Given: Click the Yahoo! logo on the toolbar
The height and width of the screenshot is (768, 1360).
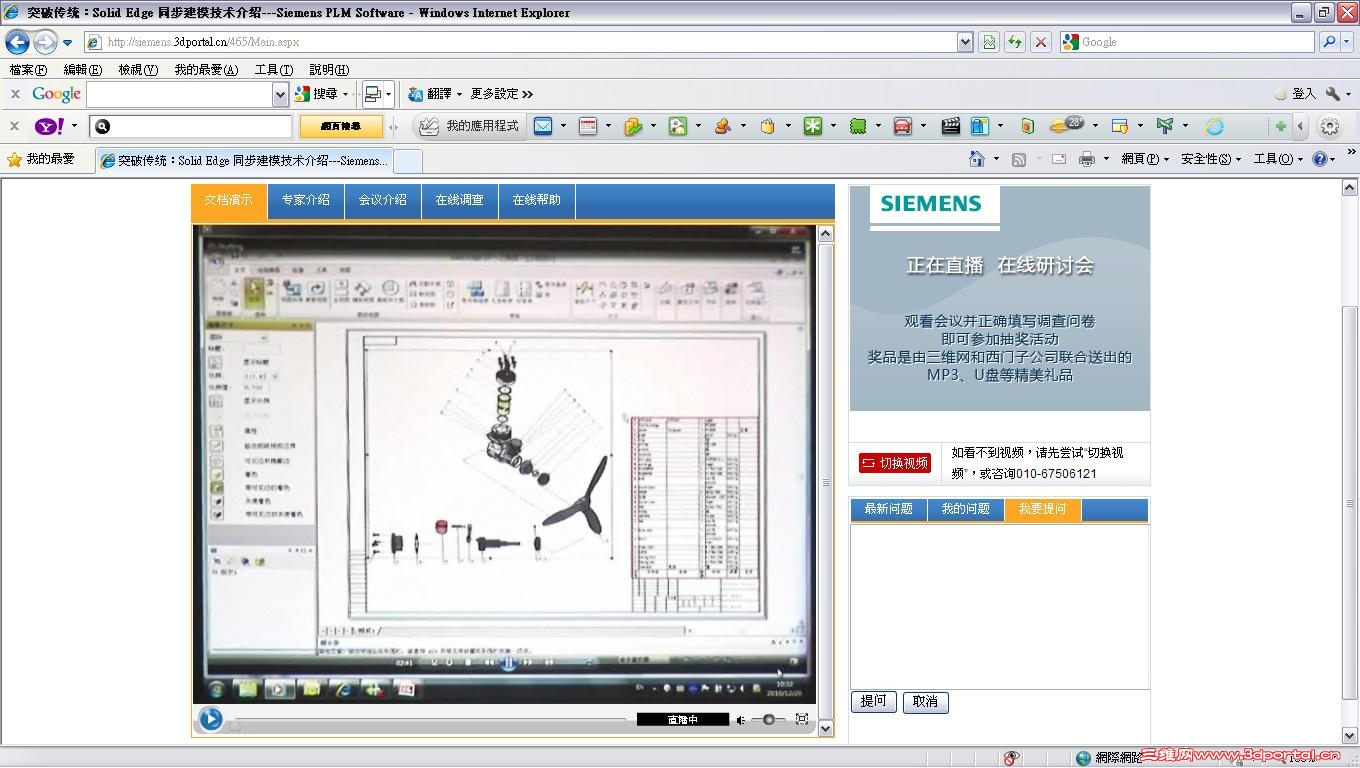Looking at the screenshot, I should click(50, 126).
